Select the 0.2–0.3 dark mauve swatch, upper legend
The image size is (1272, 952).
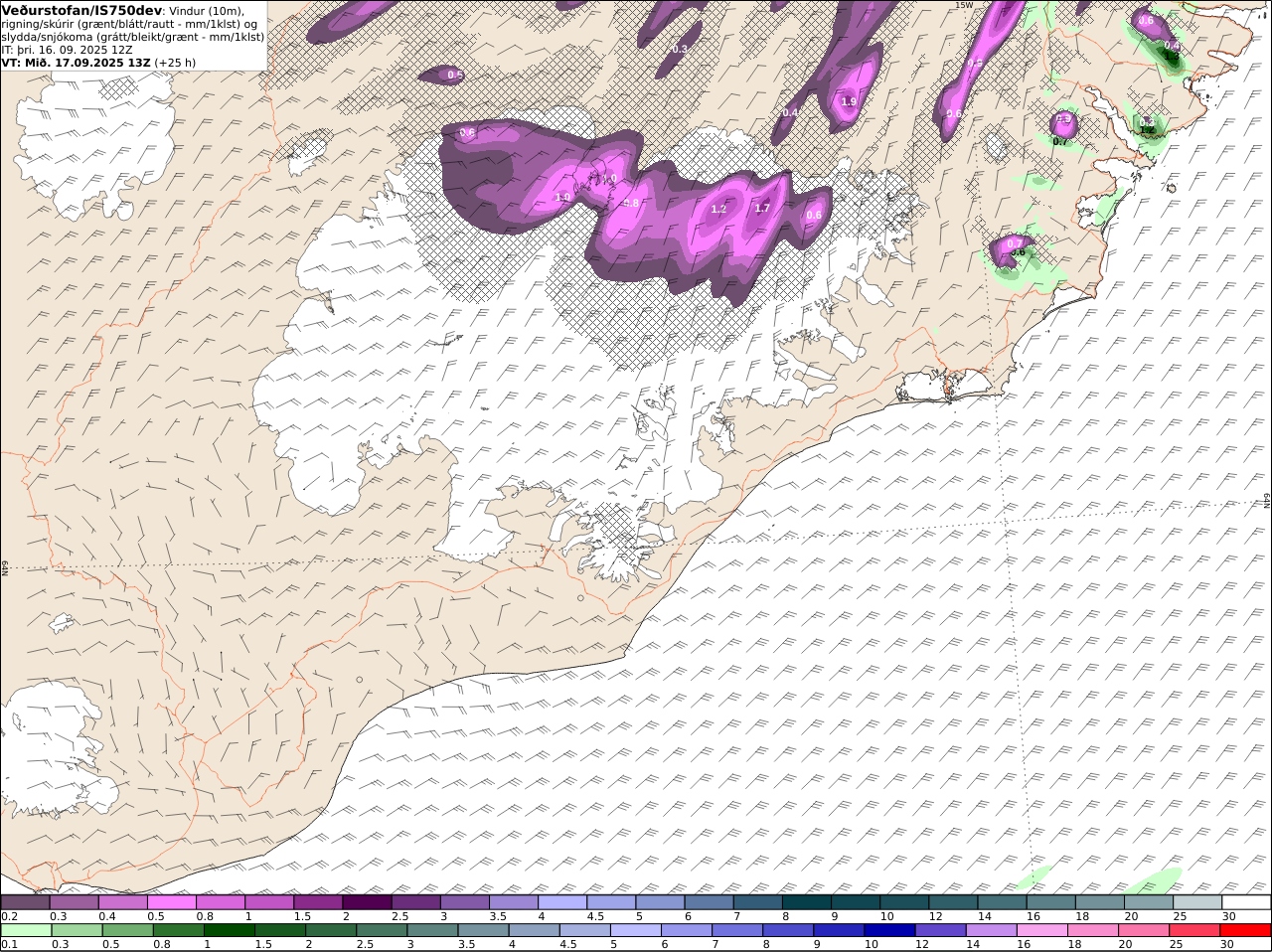(x=26, y=902)
